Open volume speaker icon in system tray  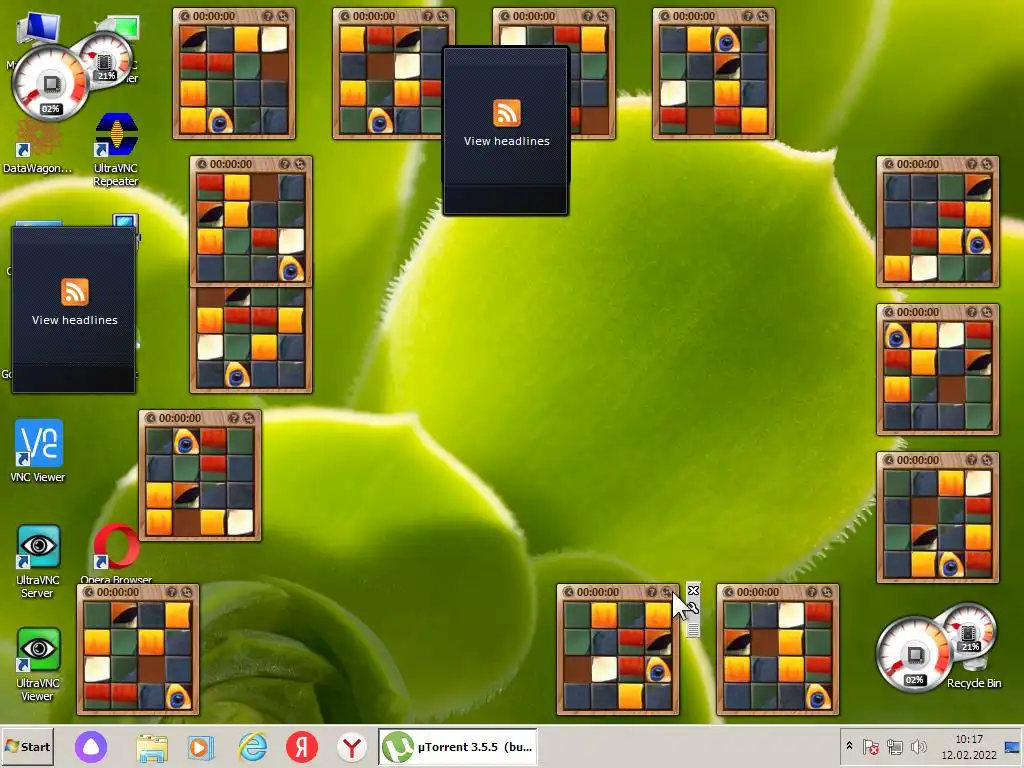click(918, 746)
